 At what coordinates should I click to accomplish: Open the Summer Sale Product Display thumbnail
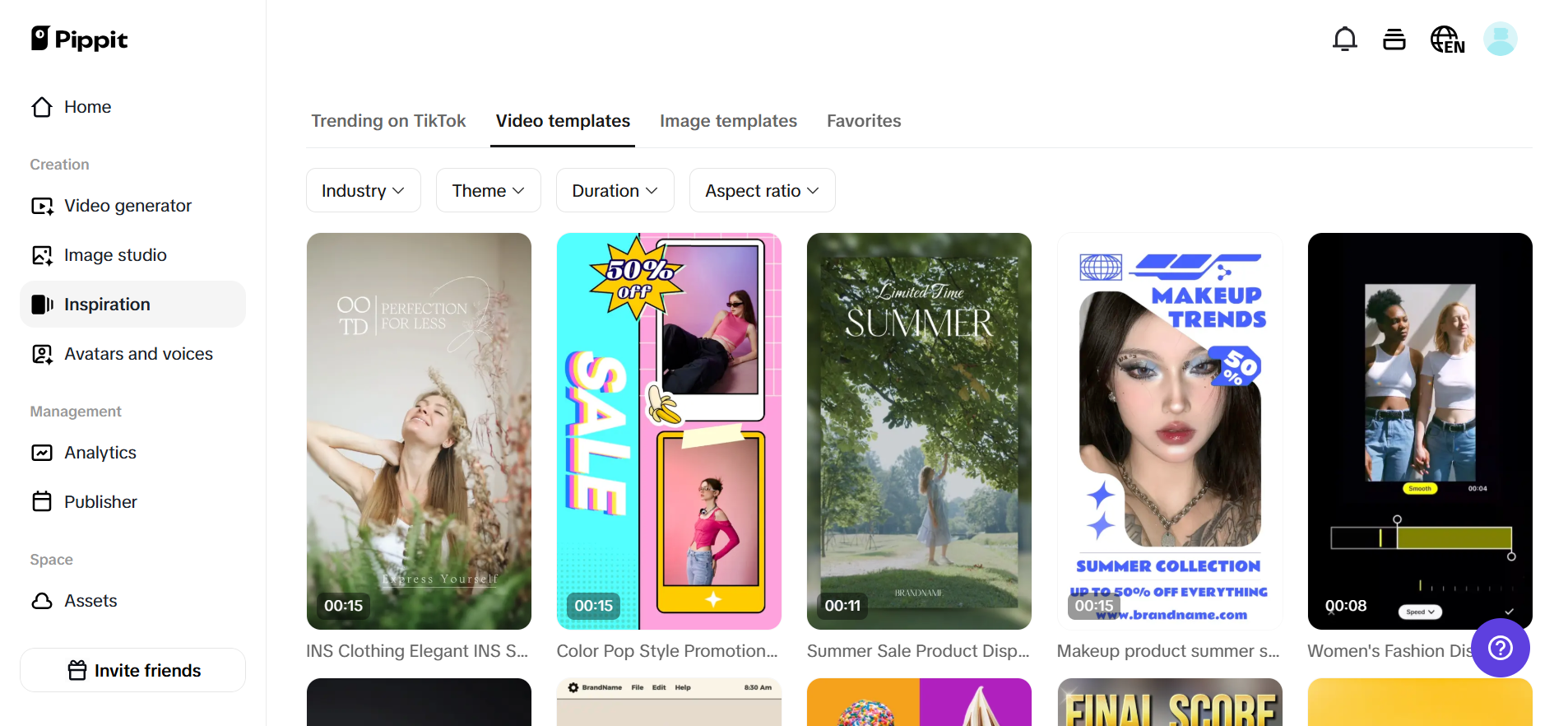[919, 431]
